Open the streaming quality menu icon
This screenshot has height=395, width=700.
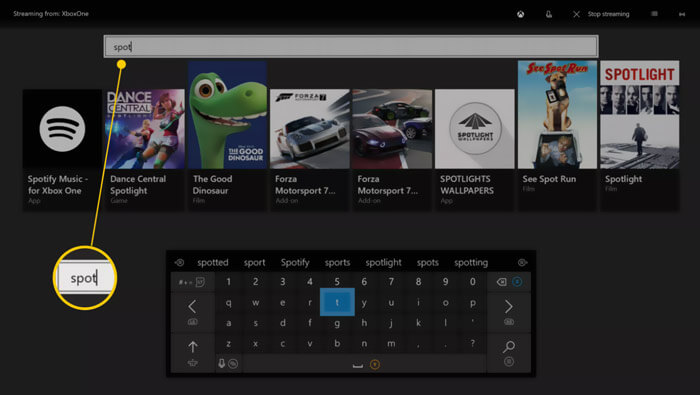(654, 14)
